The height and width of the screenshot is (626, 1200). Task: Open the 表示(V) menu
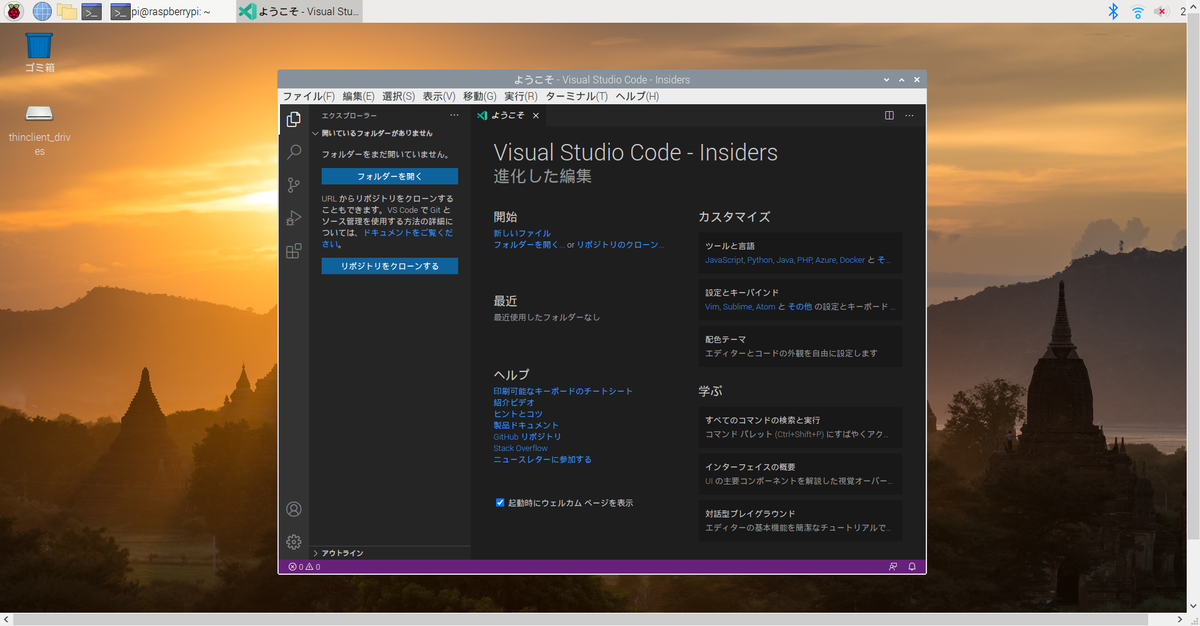pyautogui.click(x=438, y=96)
